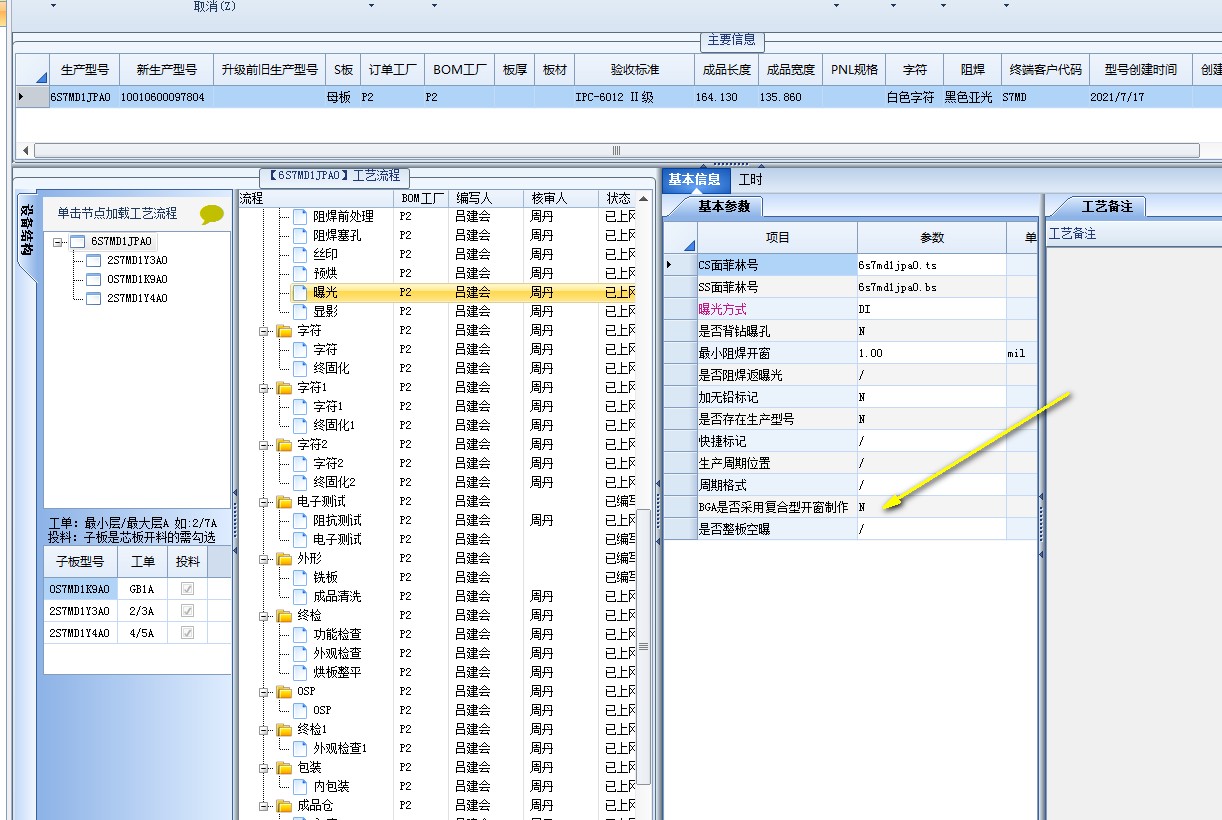Click the 最小阻焊开窗 value 1.00 field
The image size is (1222, 820).
931,353
